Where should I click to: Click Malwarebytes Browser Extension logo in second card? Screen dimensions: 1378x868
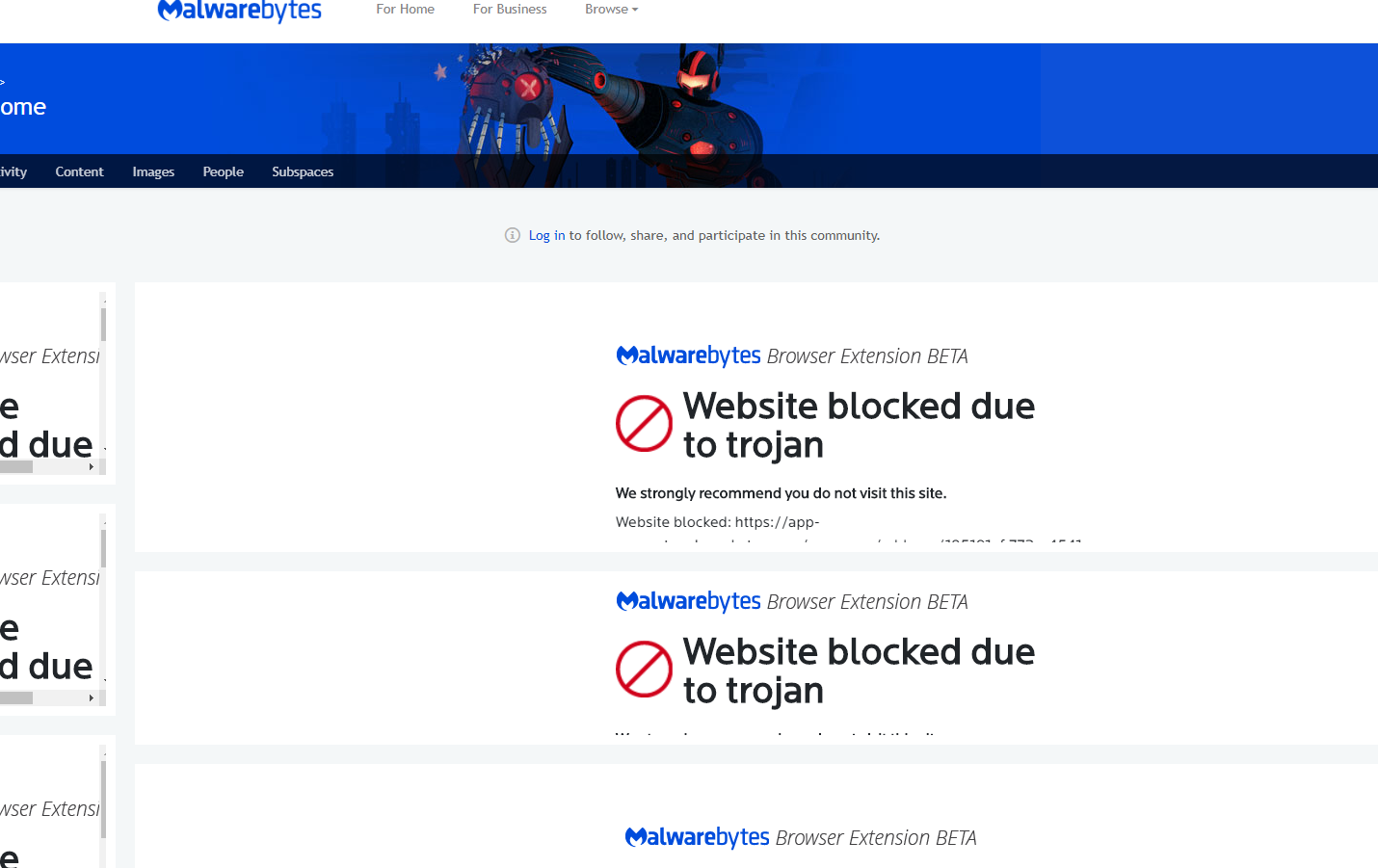pyautogui.click(x=792, y=601)
